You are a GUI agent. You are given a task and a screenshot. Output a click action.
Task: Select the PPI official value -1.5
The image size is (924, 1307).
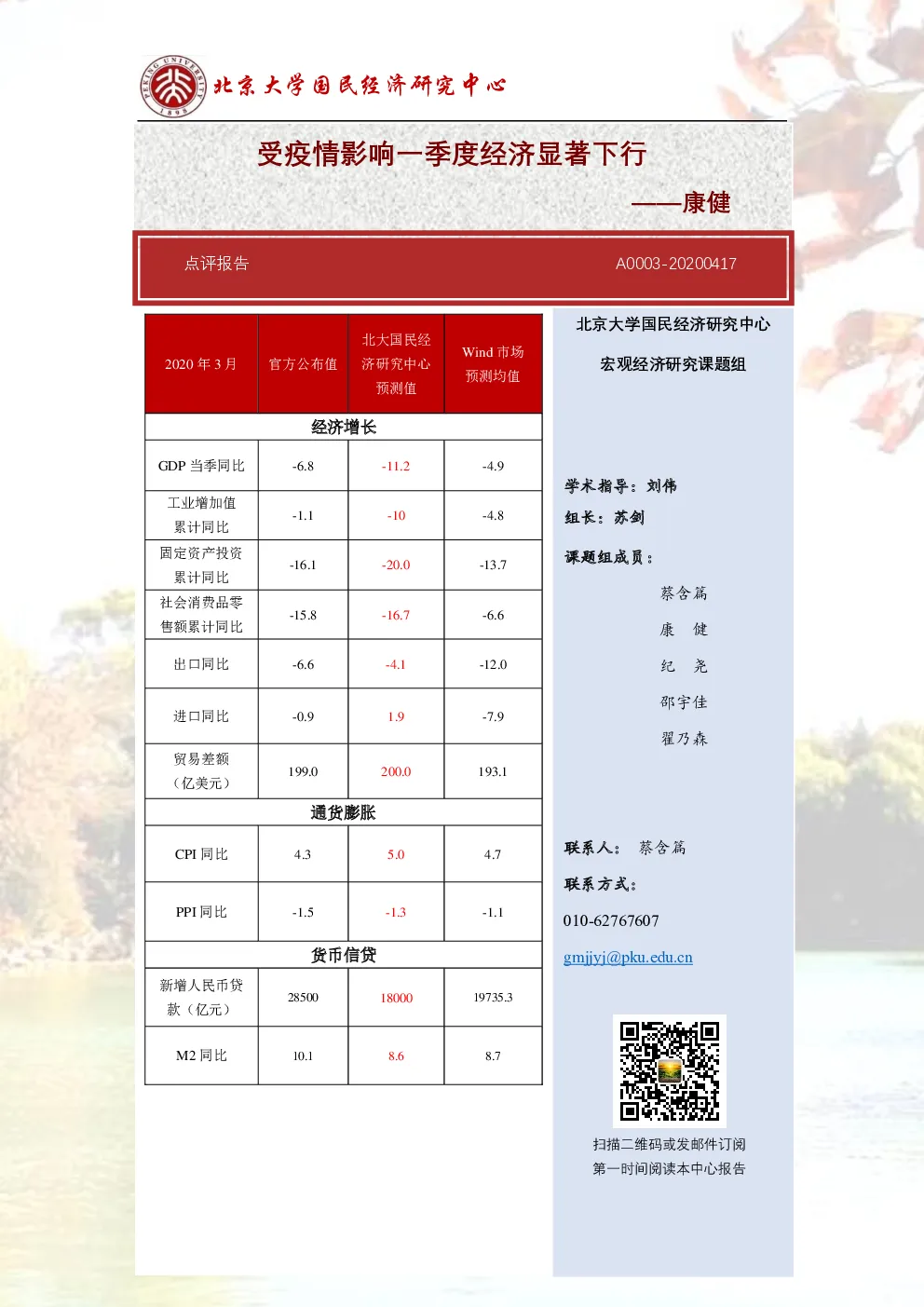pos(303,912)
